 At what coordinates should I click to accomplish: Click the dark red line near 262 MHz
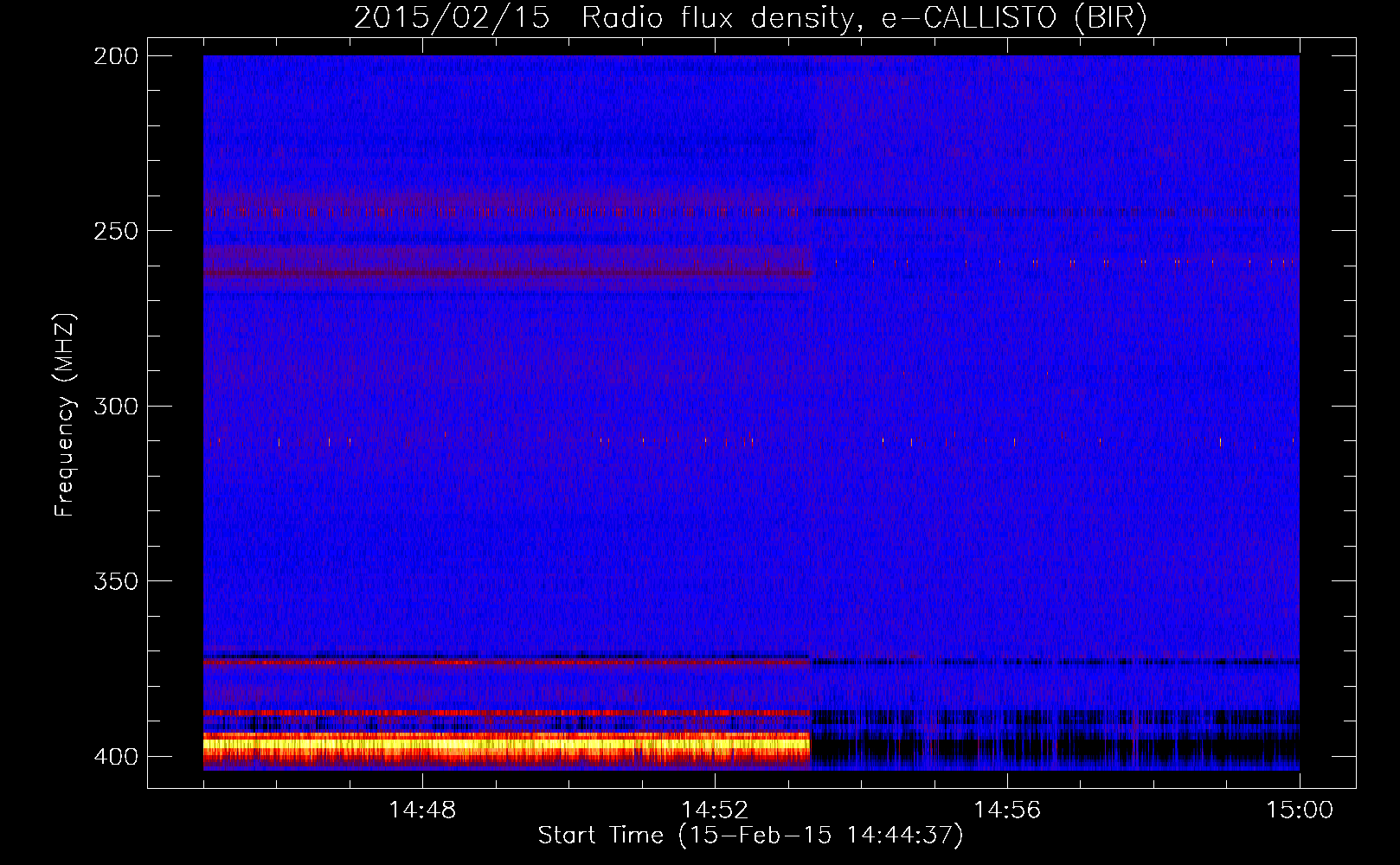coord(506,273)
